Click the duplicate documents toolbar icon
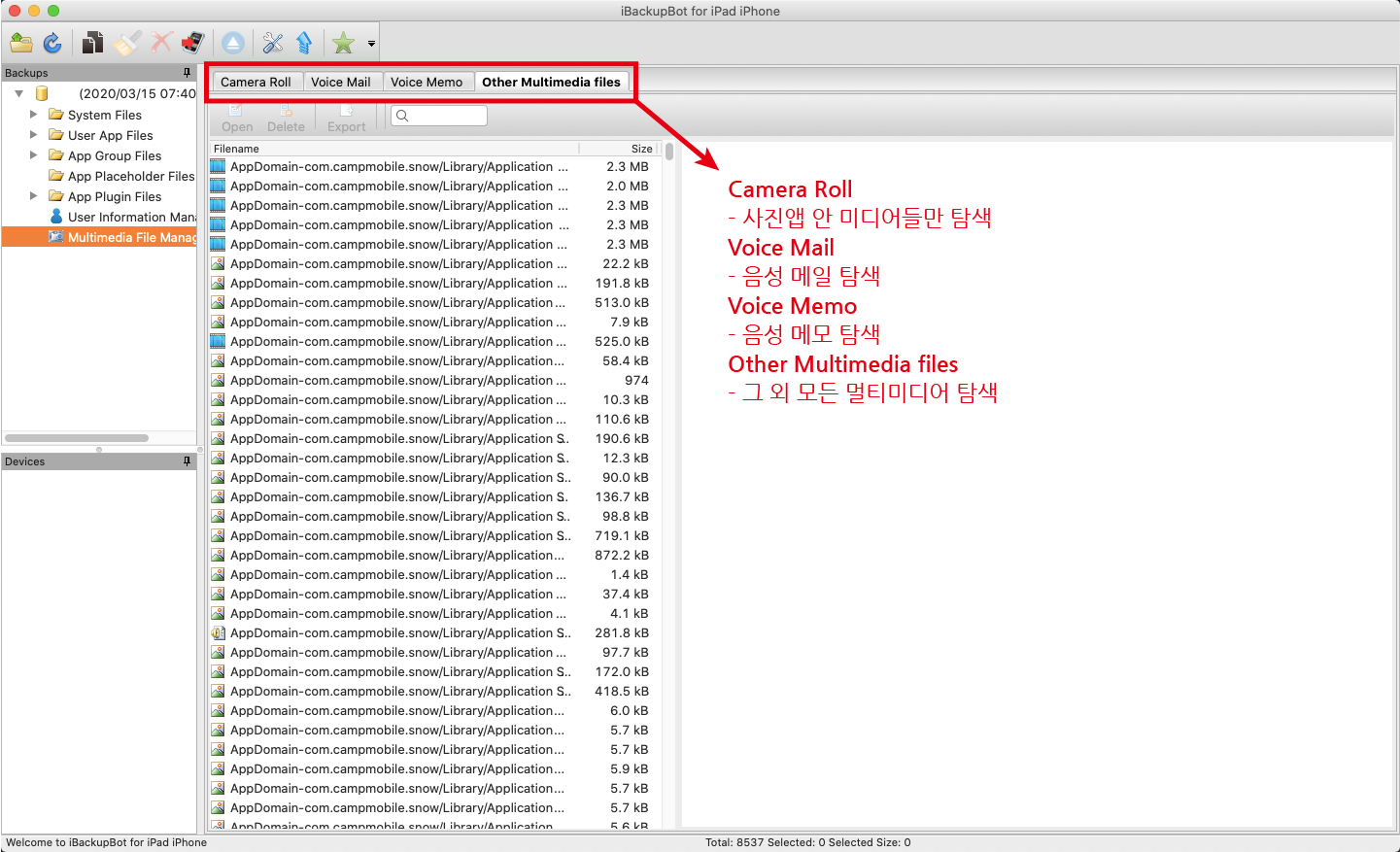The height and width of the screenshot is (852, 1400). (93, 43)
